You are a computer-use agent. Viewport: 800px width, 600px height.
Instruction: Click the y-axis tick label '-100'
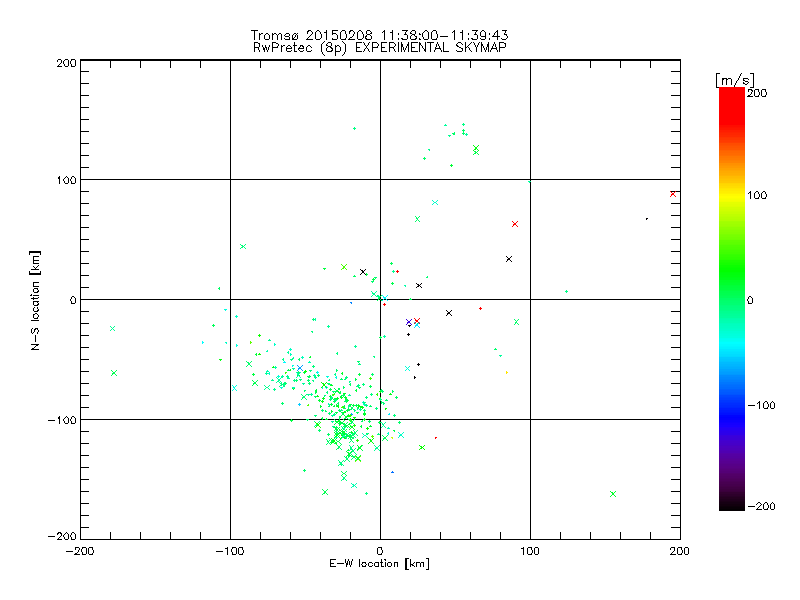tap(62, 420)
